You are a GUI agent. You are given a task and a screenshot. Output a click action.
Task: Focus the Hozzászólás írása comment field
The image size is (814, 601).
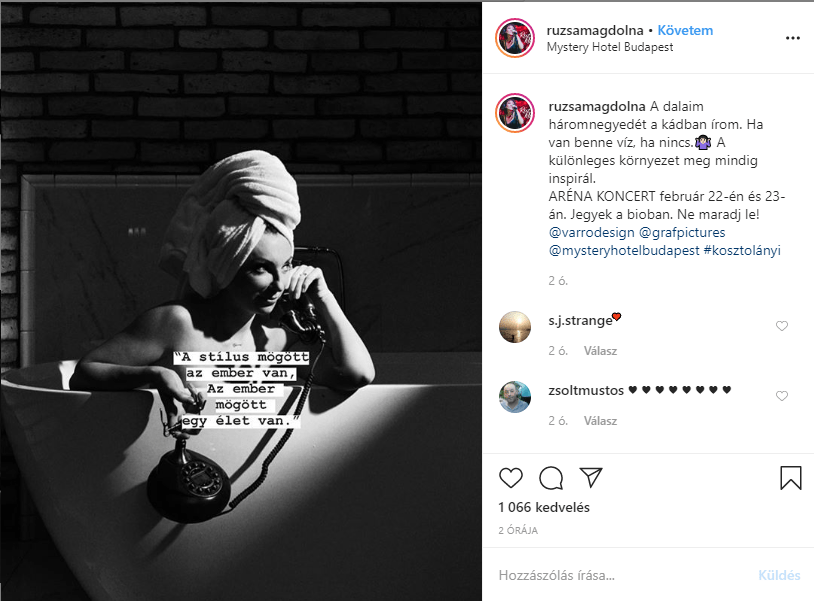coord(623,575)
